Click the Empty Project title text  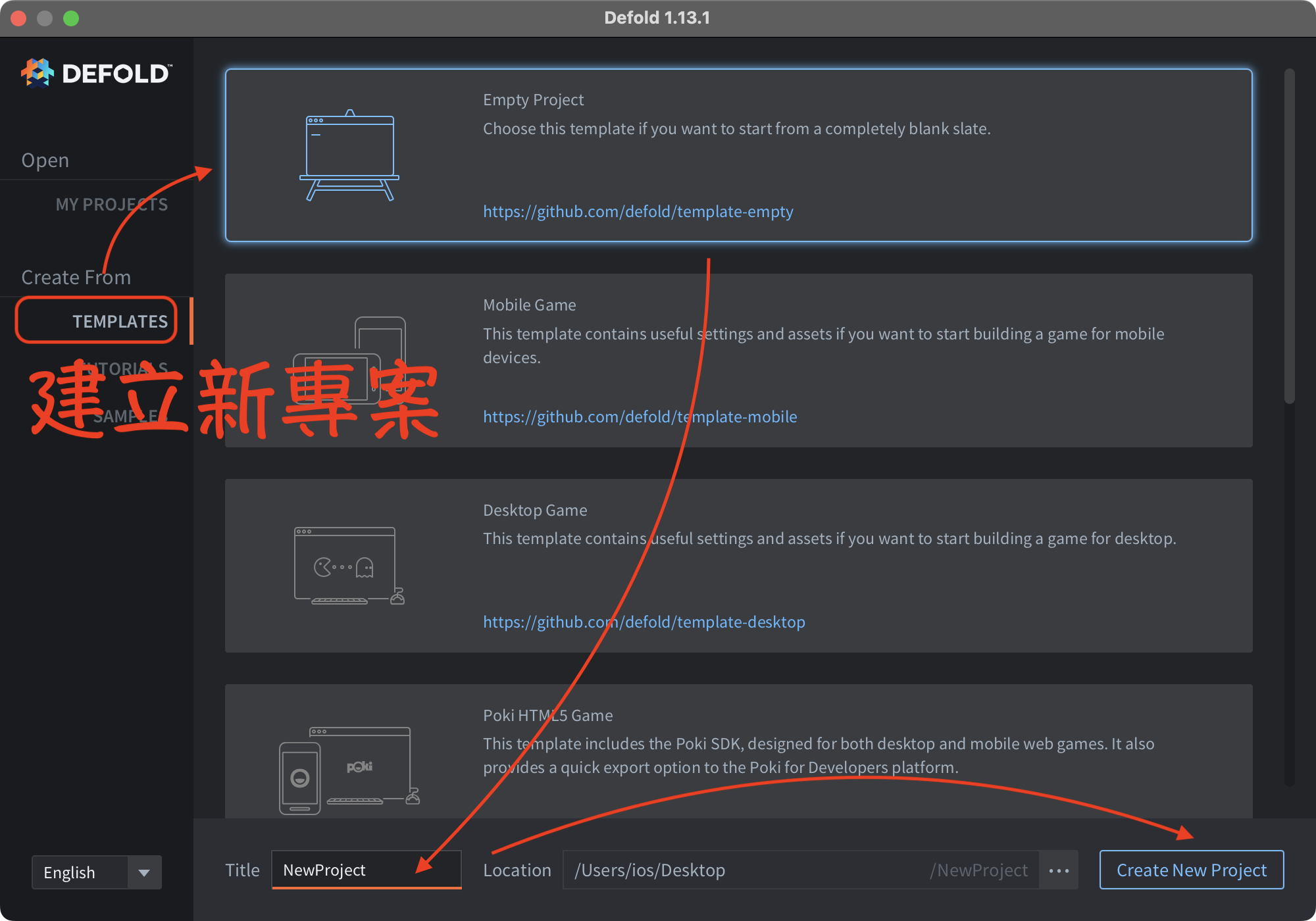pyautogui.click(x=534, y=99)
